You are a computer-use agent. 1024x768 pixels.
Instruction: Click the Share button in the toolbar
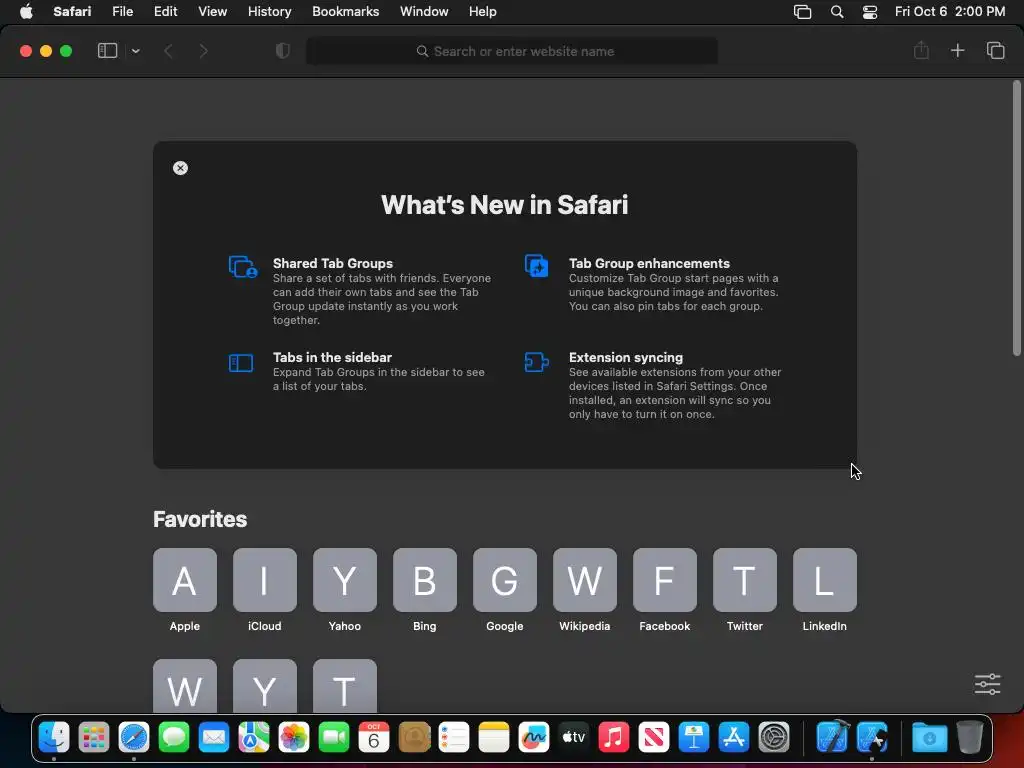(921, 50)
